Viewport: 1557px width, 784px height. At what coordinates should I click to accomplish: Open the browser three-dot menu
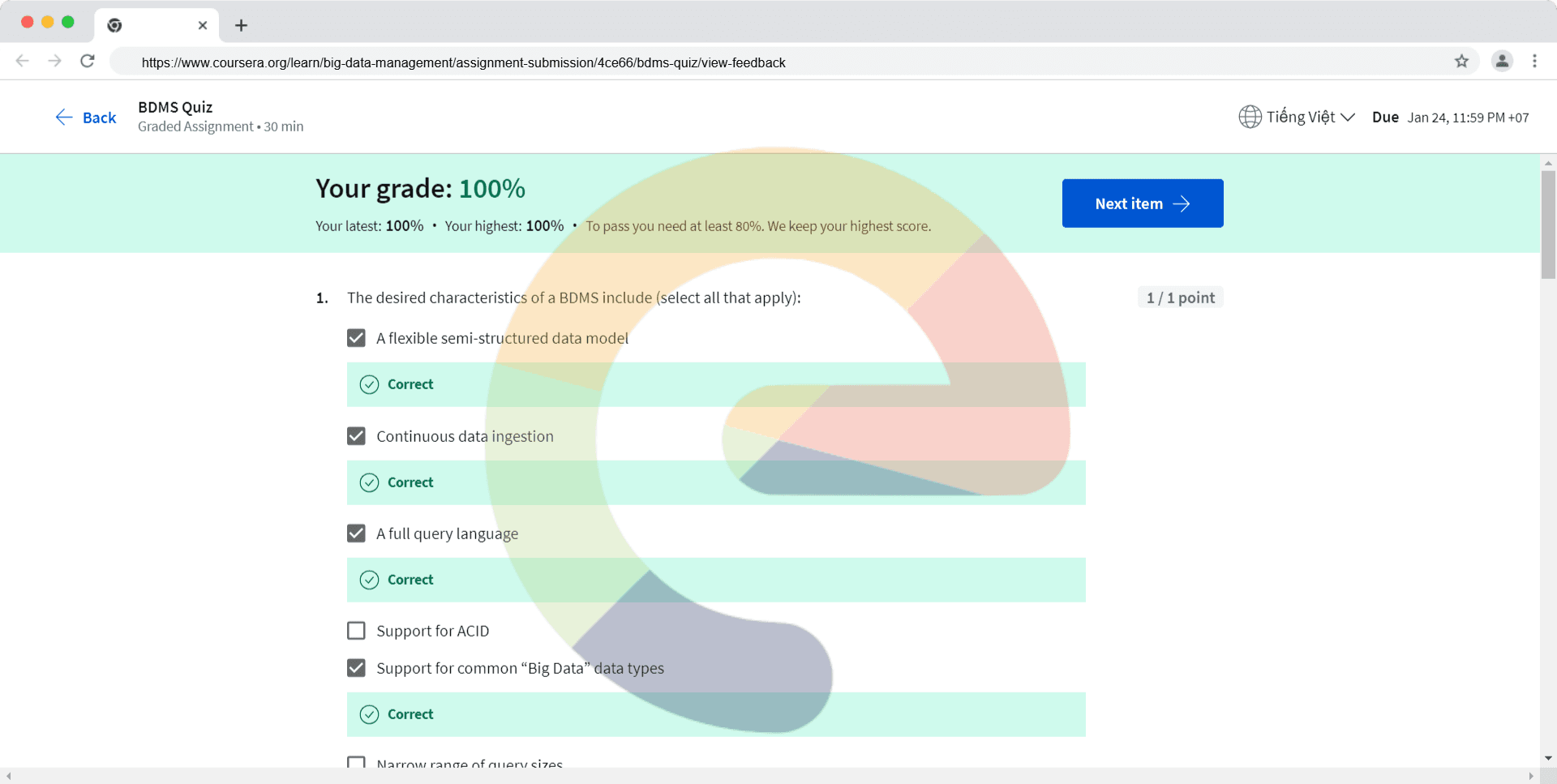click(1534, 61)
